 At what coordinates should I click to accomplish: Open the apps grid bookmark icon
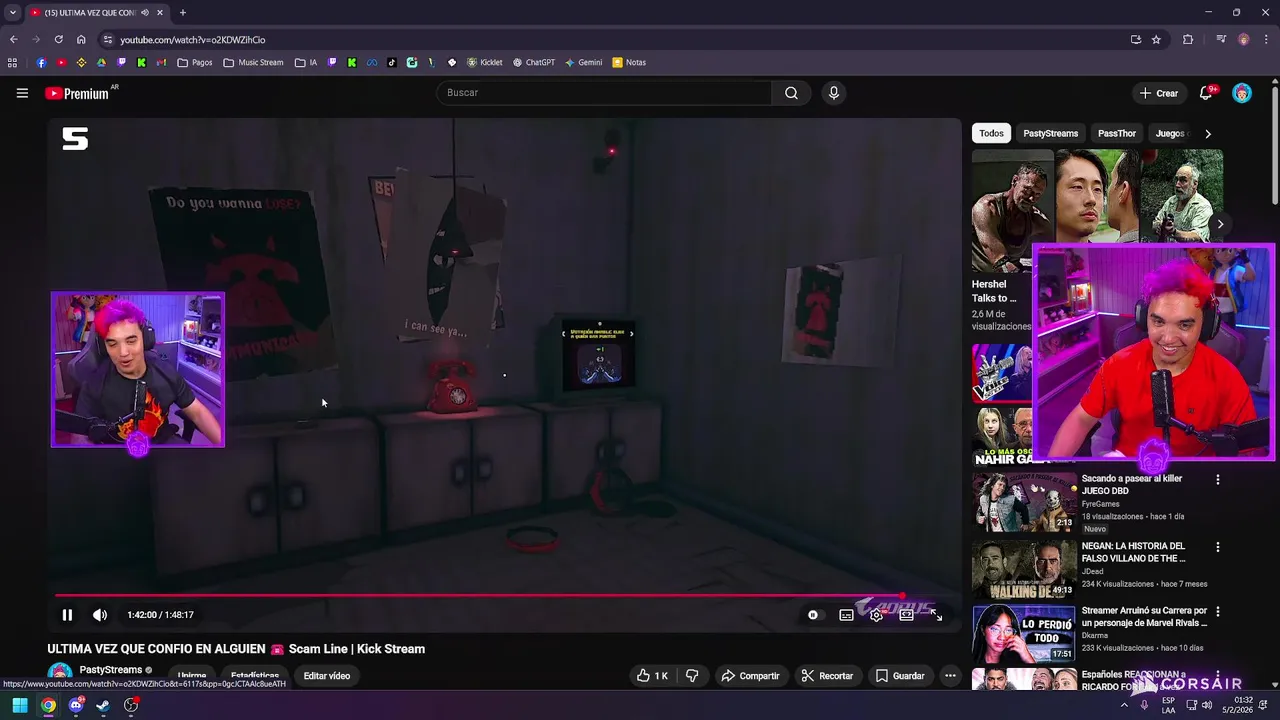click(x=12, y=62)
